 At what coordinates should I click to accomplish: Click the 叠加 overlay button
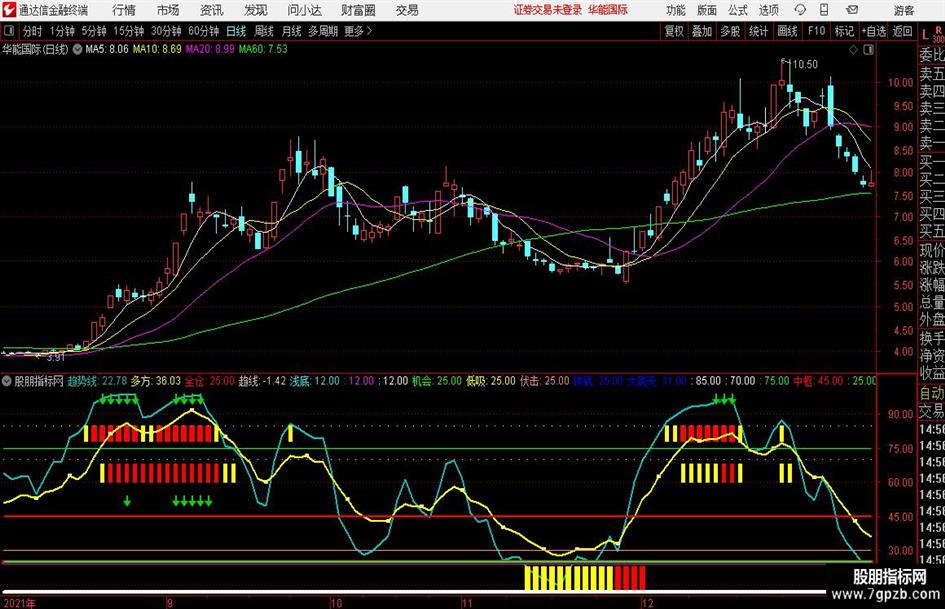click(x=702, y=31)
